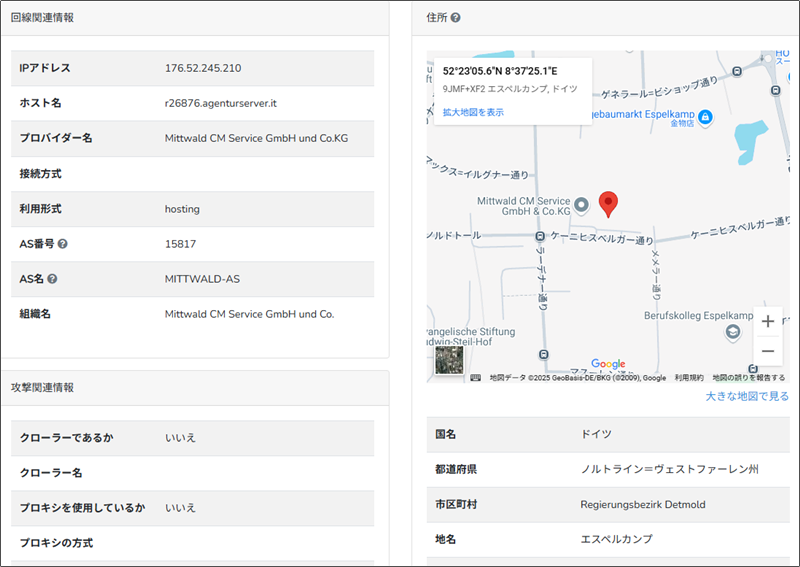Click the help icon next to 住所

point(456,18)
